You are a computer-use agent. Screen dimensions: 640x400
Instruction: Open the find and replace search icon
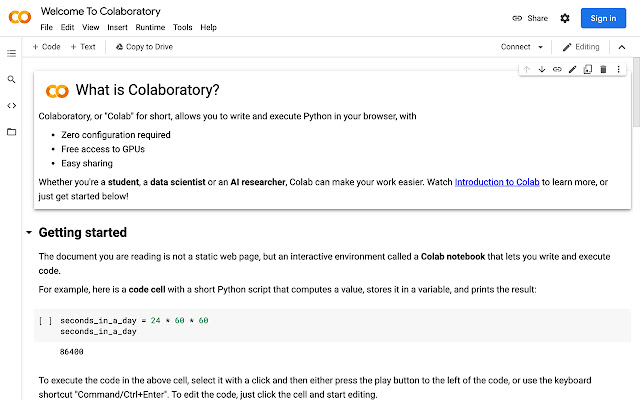pyautogui.click(x=11, y=79)
